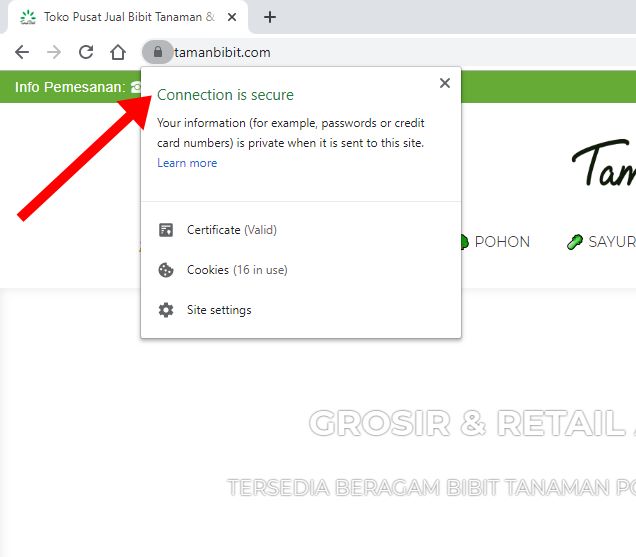
Task: Click the tab favicon of the site
Action: pos(28,17)
